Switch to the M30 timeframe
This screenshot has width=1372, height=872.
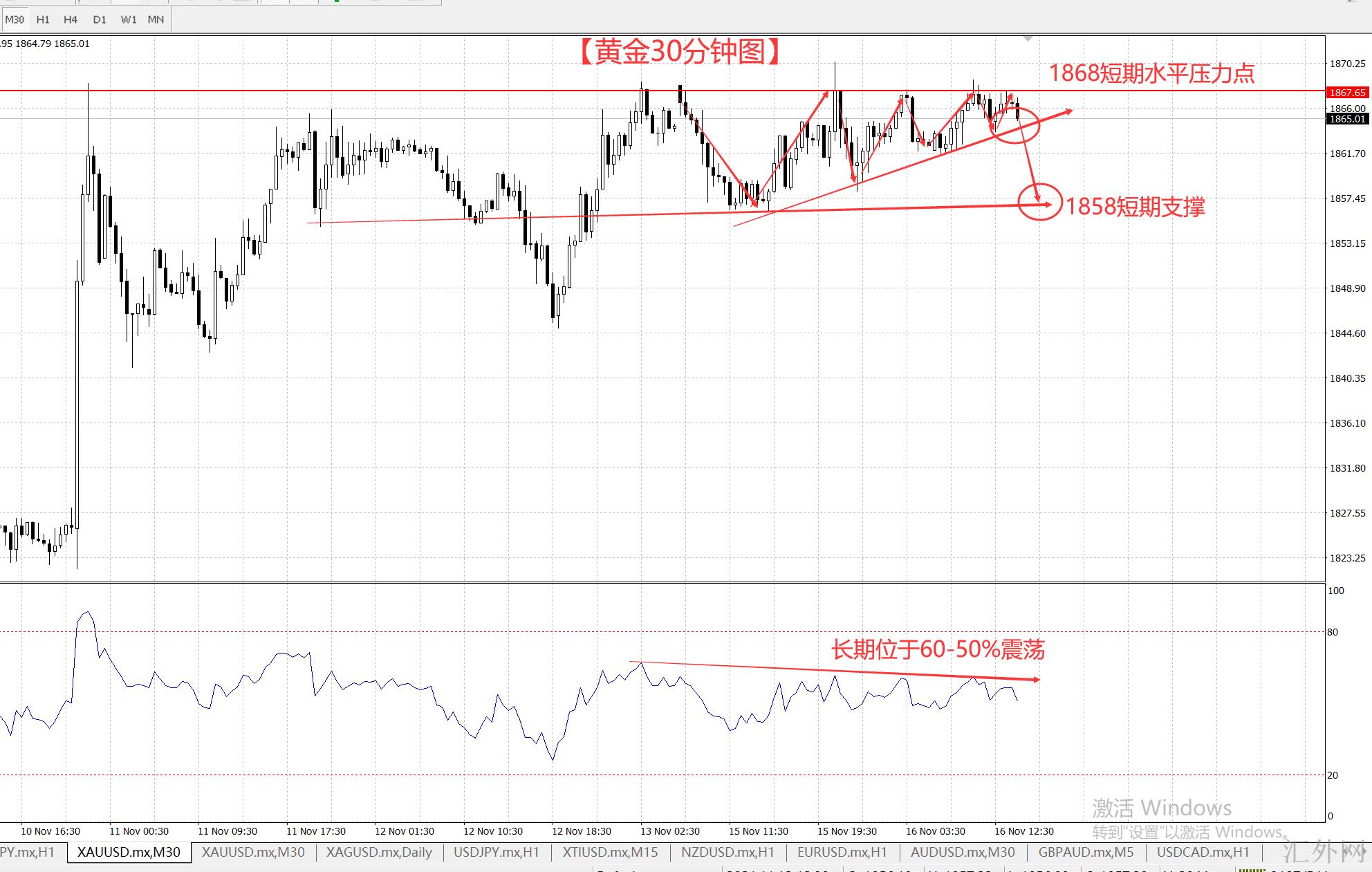(15, 19)
